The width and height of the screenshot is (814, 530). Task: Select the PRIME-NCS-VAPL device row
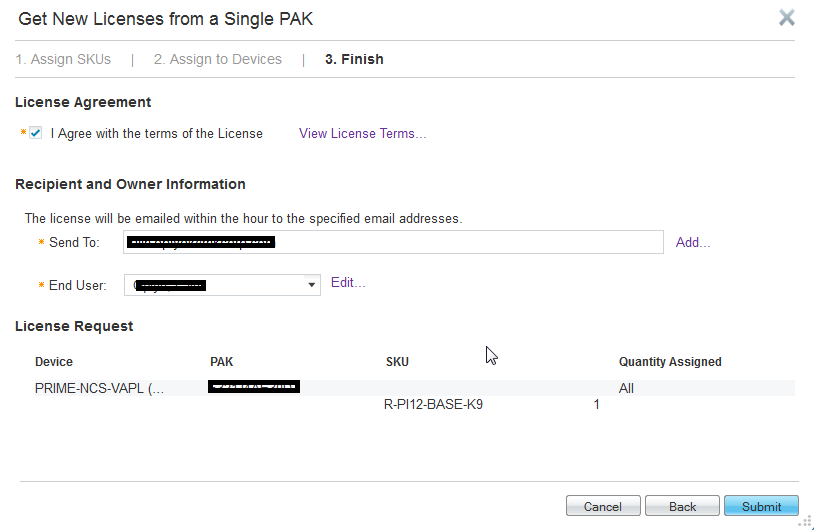point(99,388)
